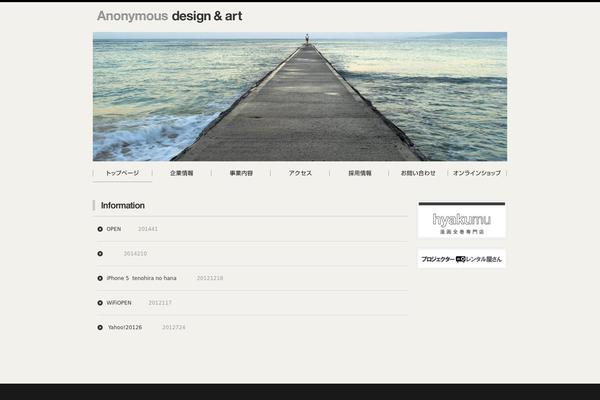The image size is (600, 400).
Task: Click the bullet icon beside the 2014210 entry
Action: tap(100, 253)
